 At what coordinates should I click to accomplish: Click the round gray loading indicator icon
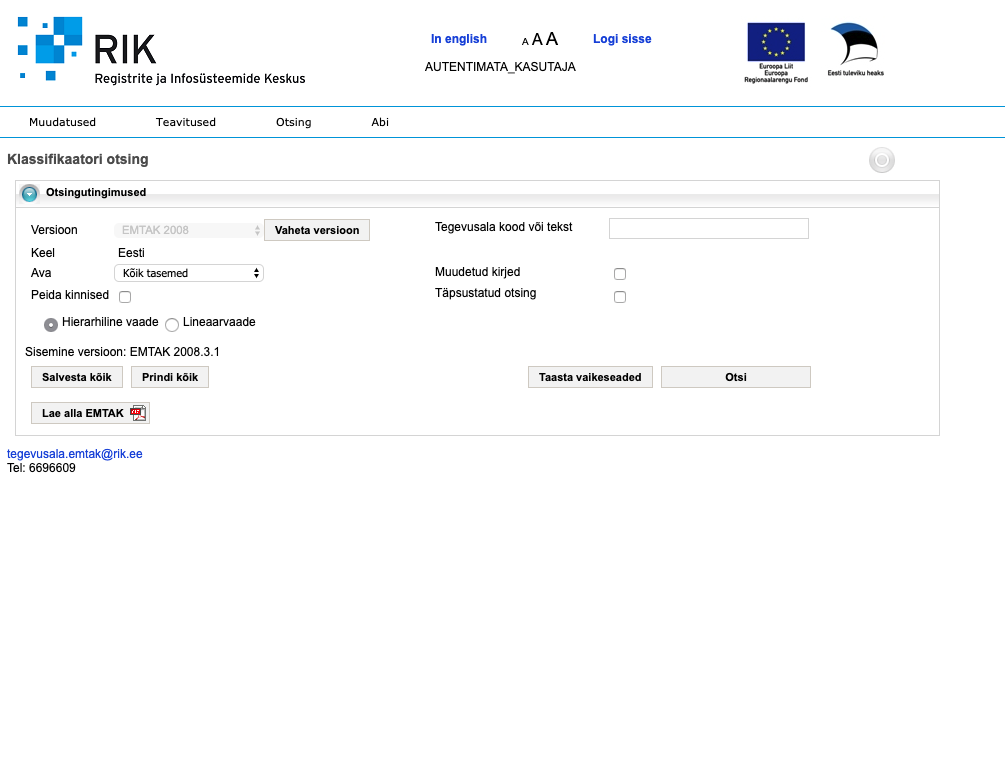[x=881, y=160]
